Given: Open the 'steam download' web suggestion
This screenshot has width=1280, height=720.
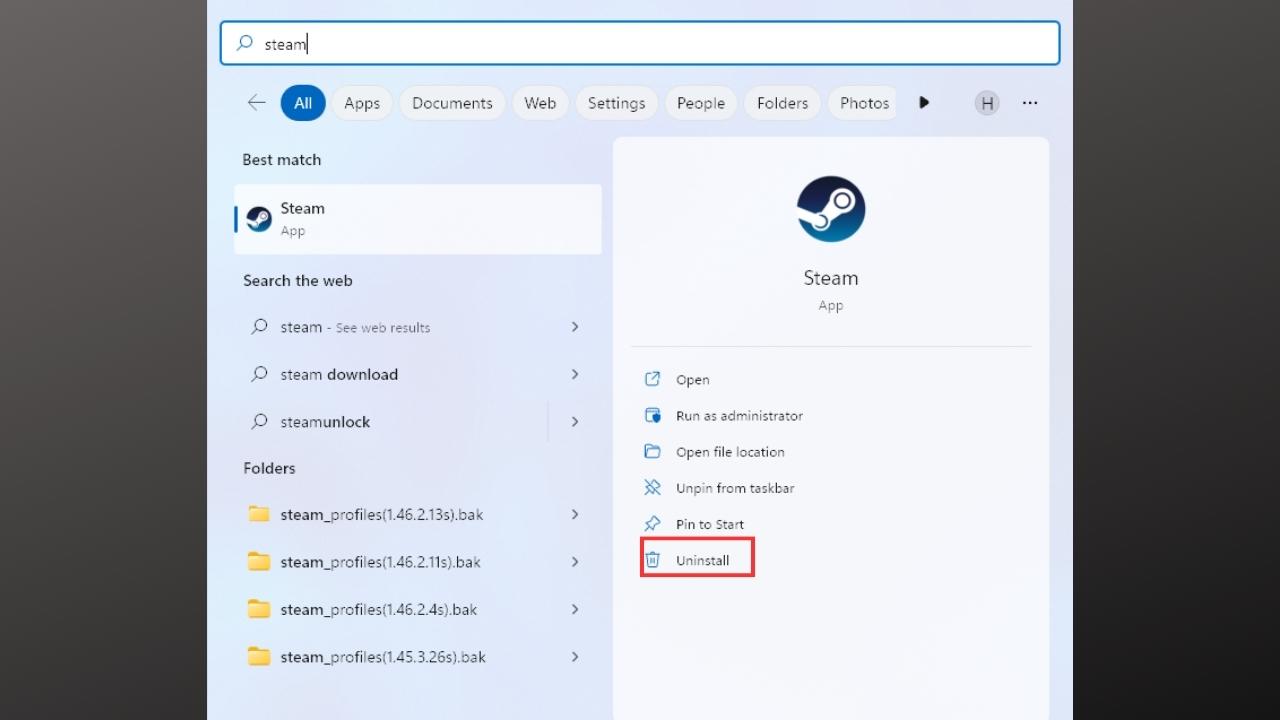Looking at the screenshot, I should (418, 374).
